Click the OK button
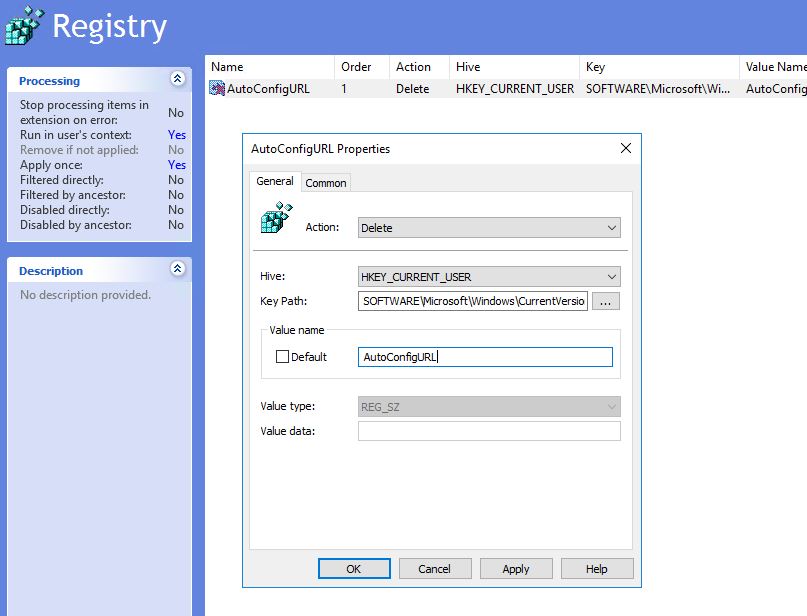The image size is (807, 616). pos(354,568)
